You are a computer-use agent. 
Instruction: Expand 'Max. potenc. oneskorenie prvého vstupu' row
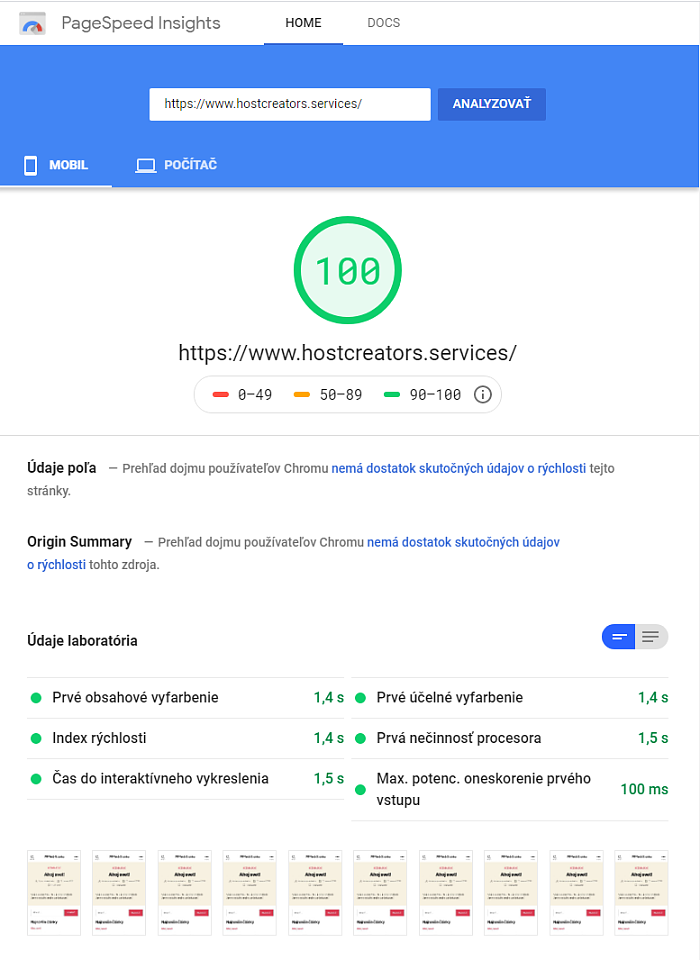coord(510,789)
